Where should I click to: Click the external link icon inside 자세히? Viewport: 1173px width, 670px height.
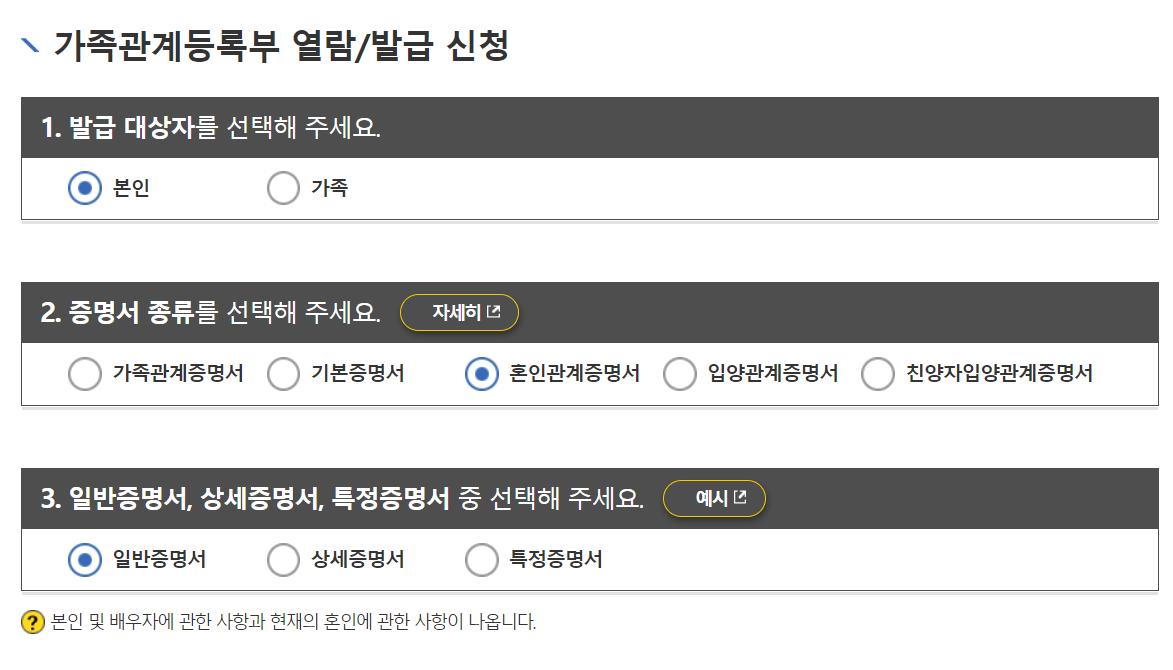492,312
